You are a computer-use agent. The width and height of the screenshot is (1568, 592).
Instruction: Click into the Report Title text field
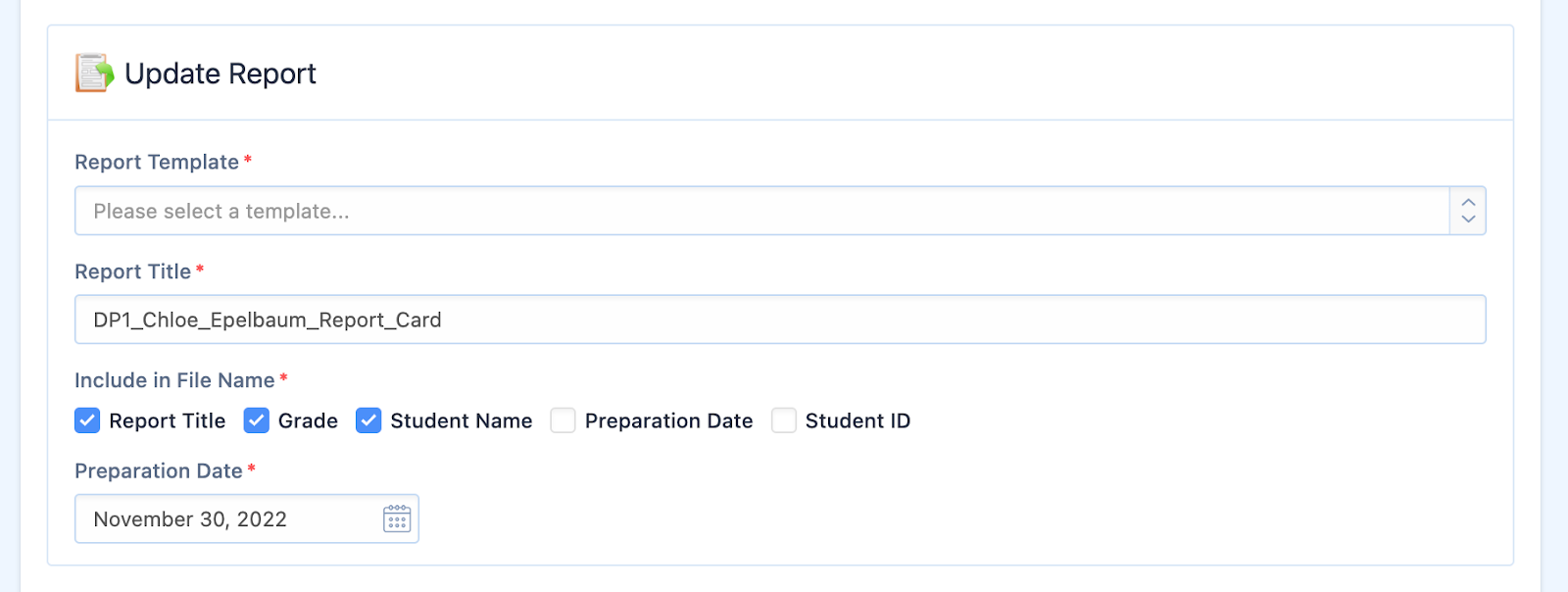[x=780, y=320]
